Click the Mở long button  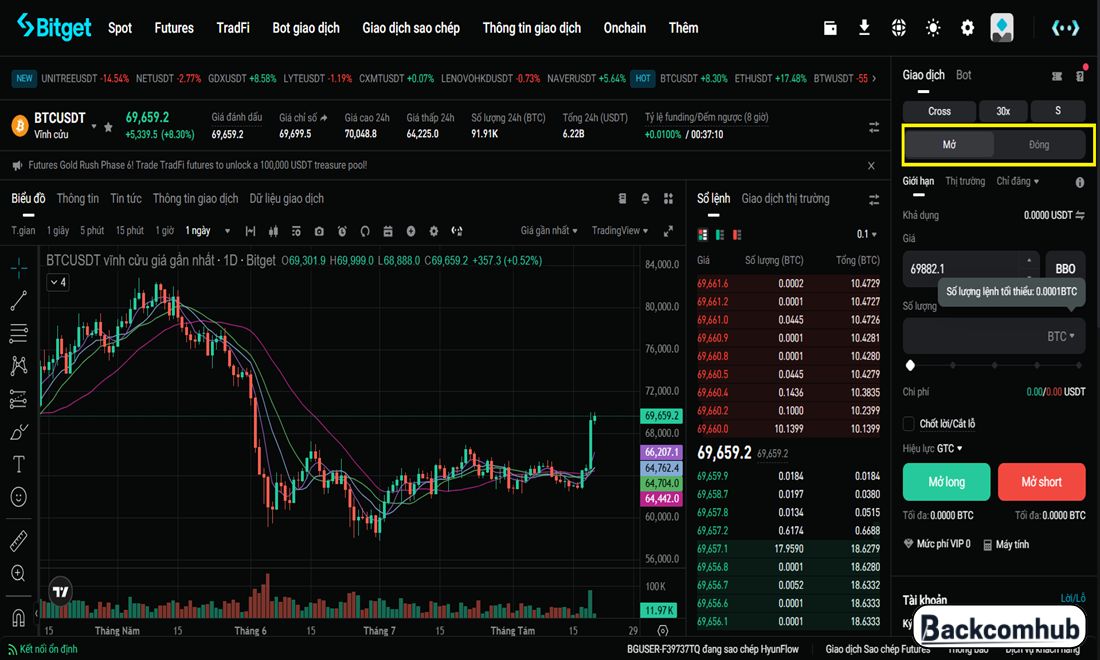point(946,482)
